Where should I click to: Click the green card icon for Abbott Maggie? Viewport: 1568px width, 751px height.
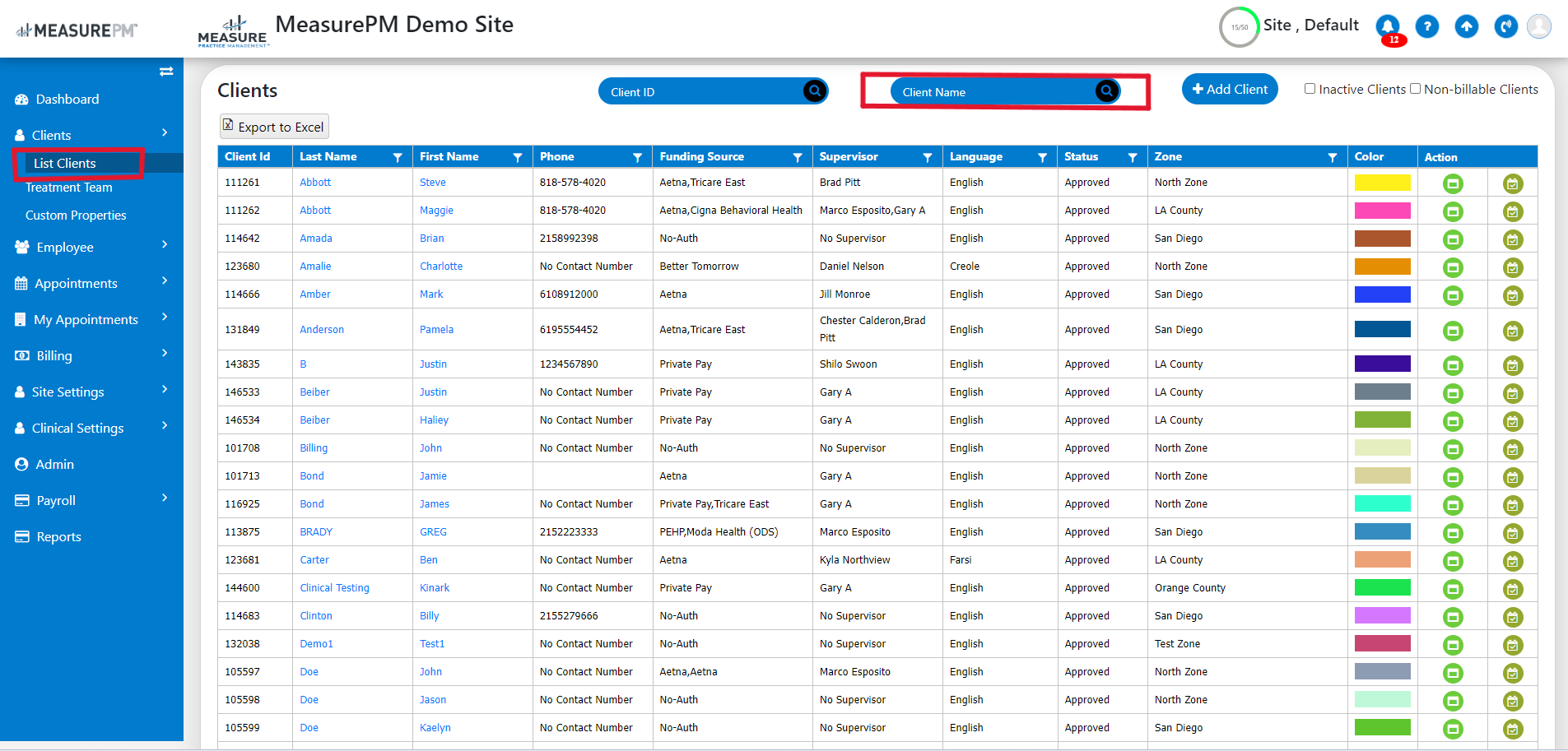coord(1453,211)
